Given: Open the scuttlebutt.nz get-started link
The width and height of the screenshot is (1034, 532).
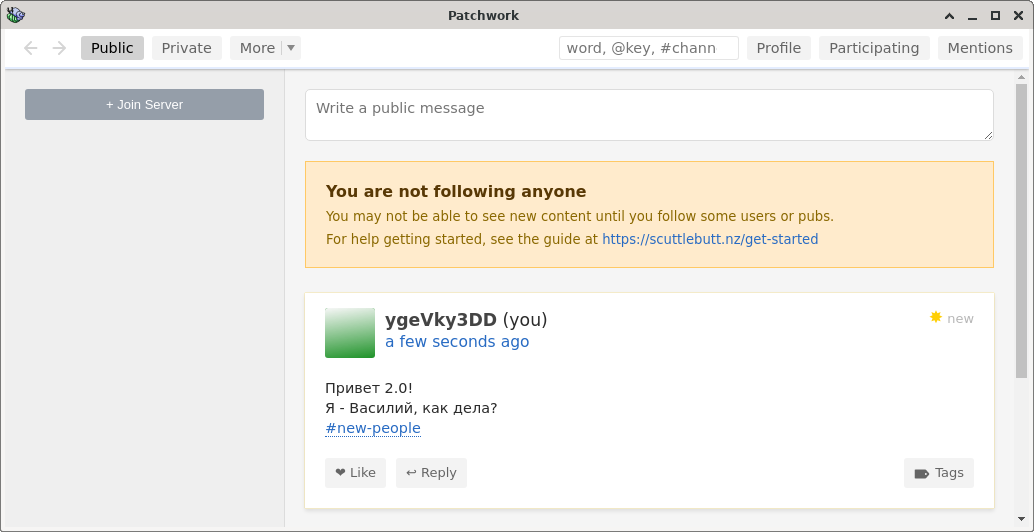Looking at the screenshot, I should (710, 239).
